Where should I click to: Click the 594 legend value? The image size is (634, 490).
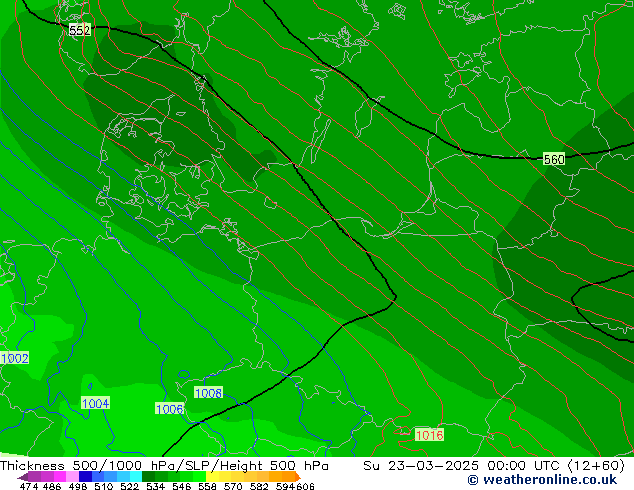[x=285, y=486]
